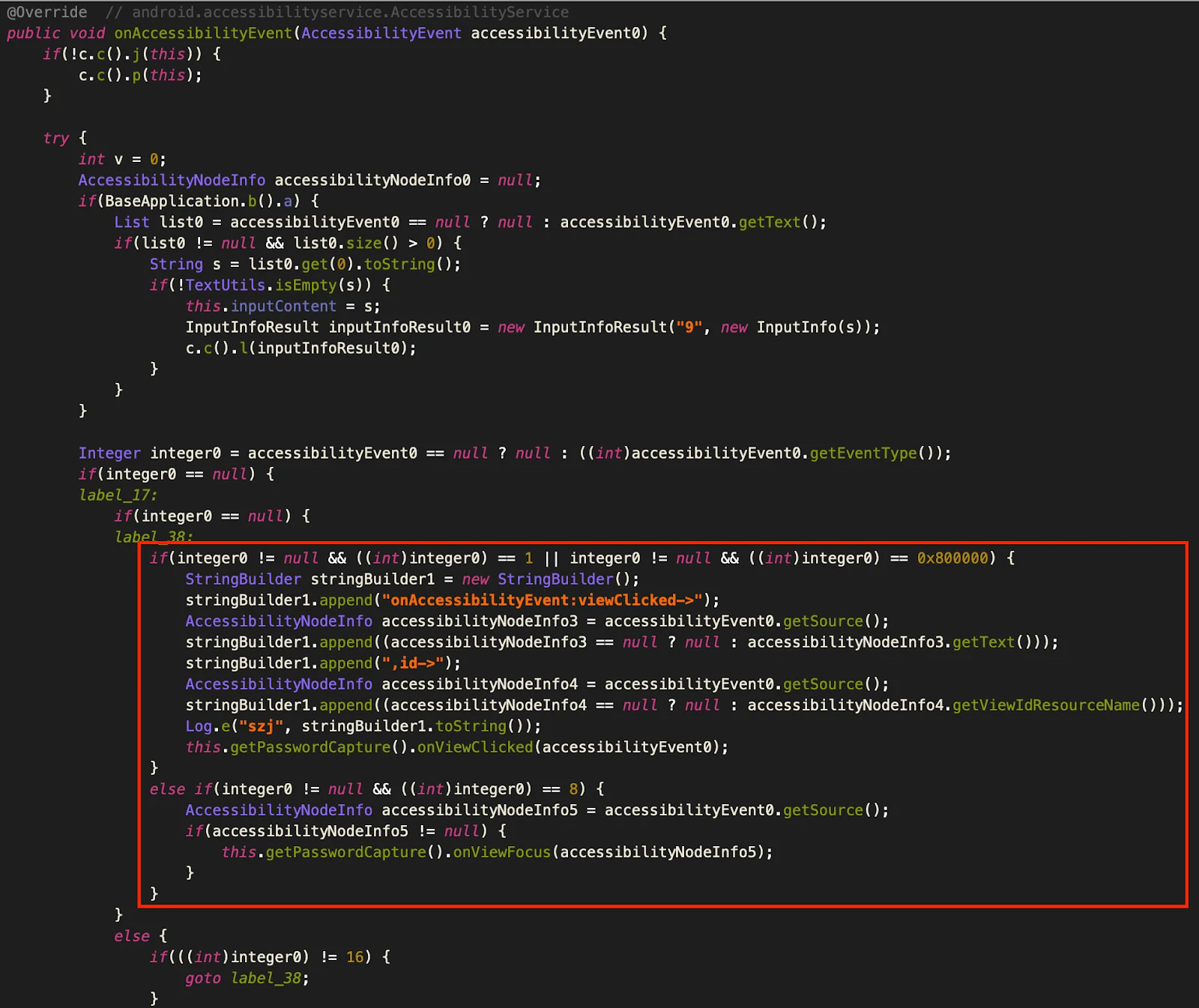
Task: Click the accessibilityNodeInfo0 = null declaration
Action: coord(309,180)
